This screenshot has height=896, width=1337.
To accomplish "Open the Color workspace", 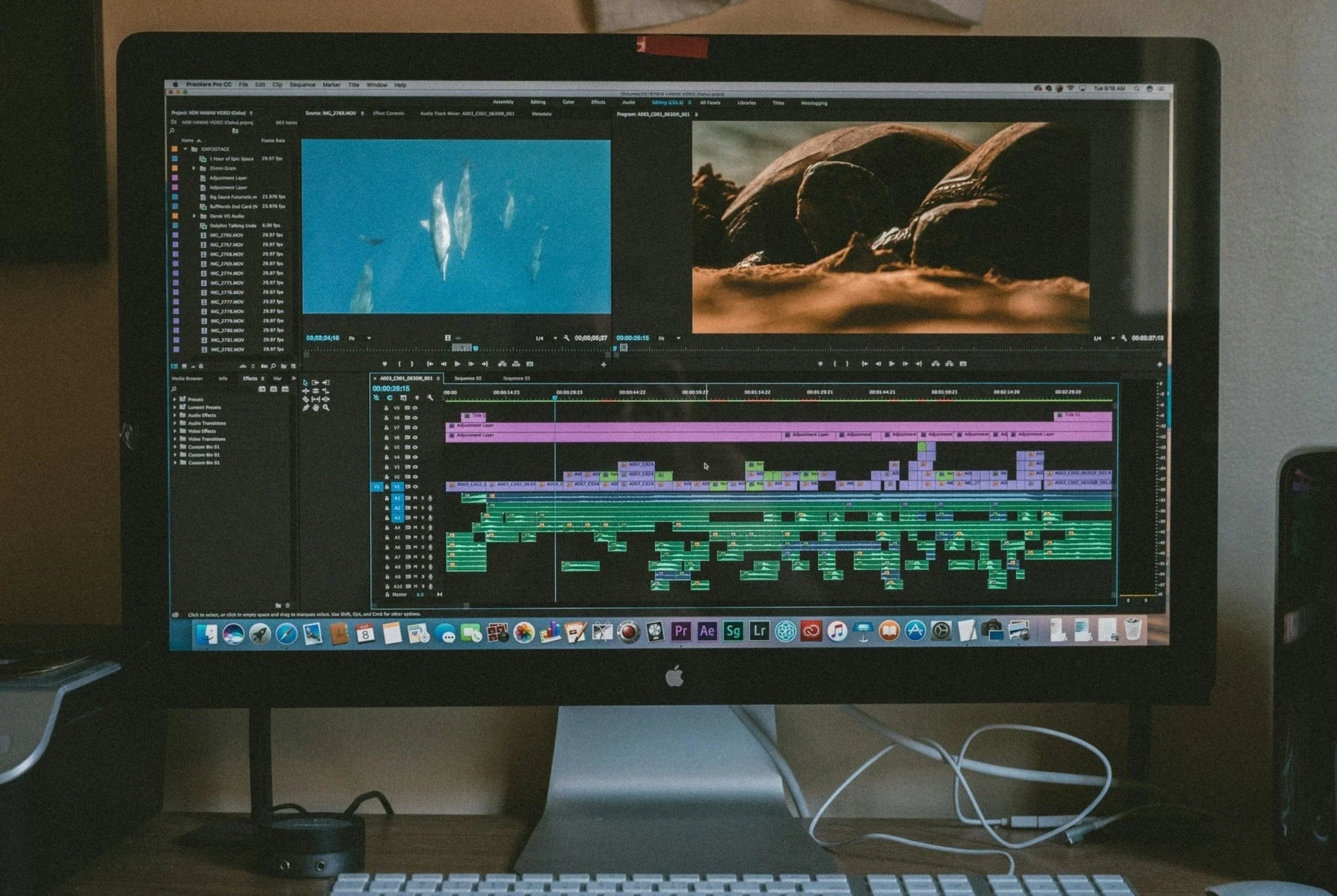I will point(568,102).
